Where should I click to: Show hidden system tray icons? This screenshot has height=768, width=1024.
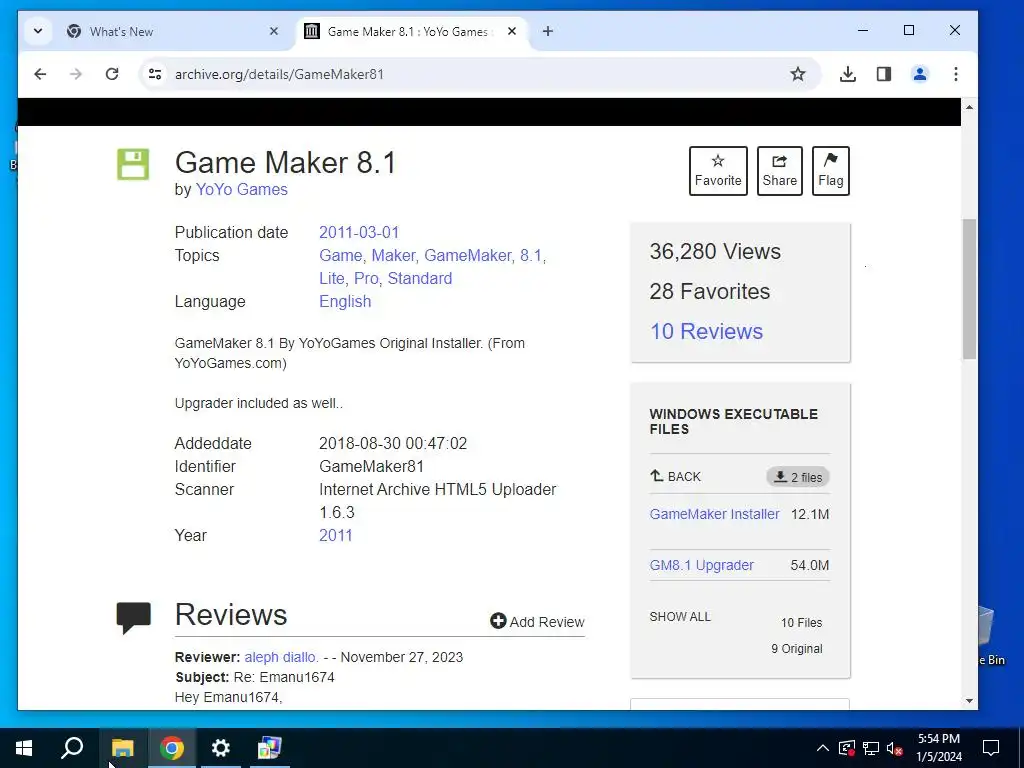coord(823,748)
